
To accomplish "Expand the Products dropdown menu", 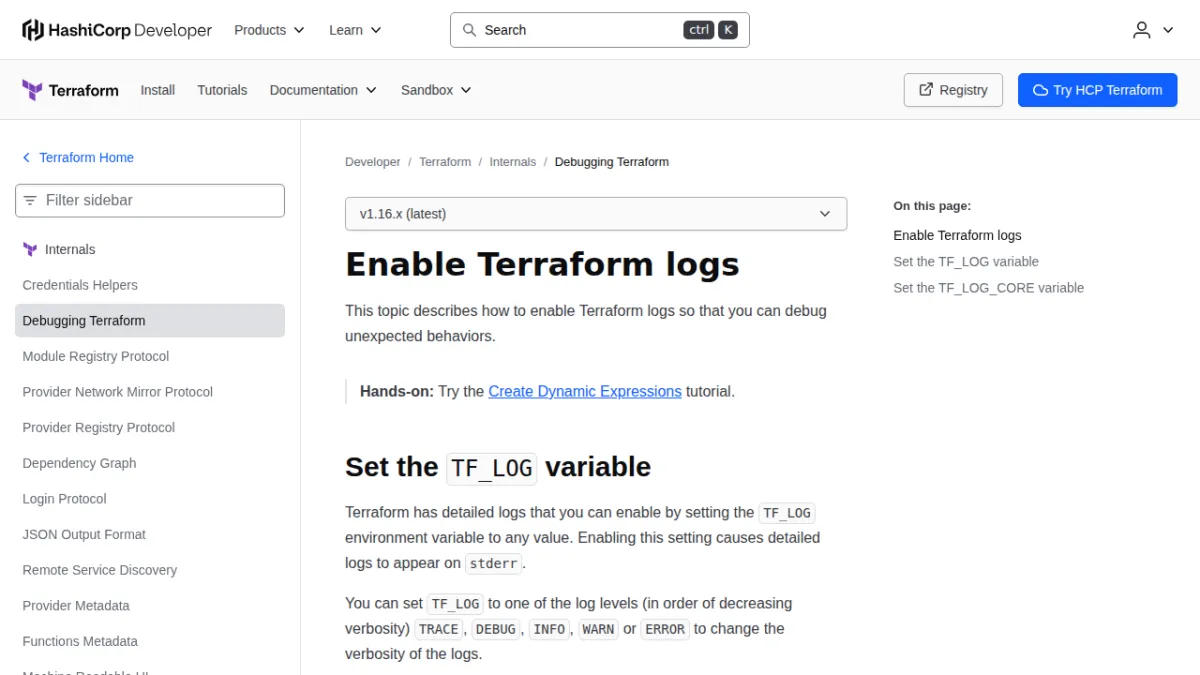I will pyautogui.click(x=269, y=30).
